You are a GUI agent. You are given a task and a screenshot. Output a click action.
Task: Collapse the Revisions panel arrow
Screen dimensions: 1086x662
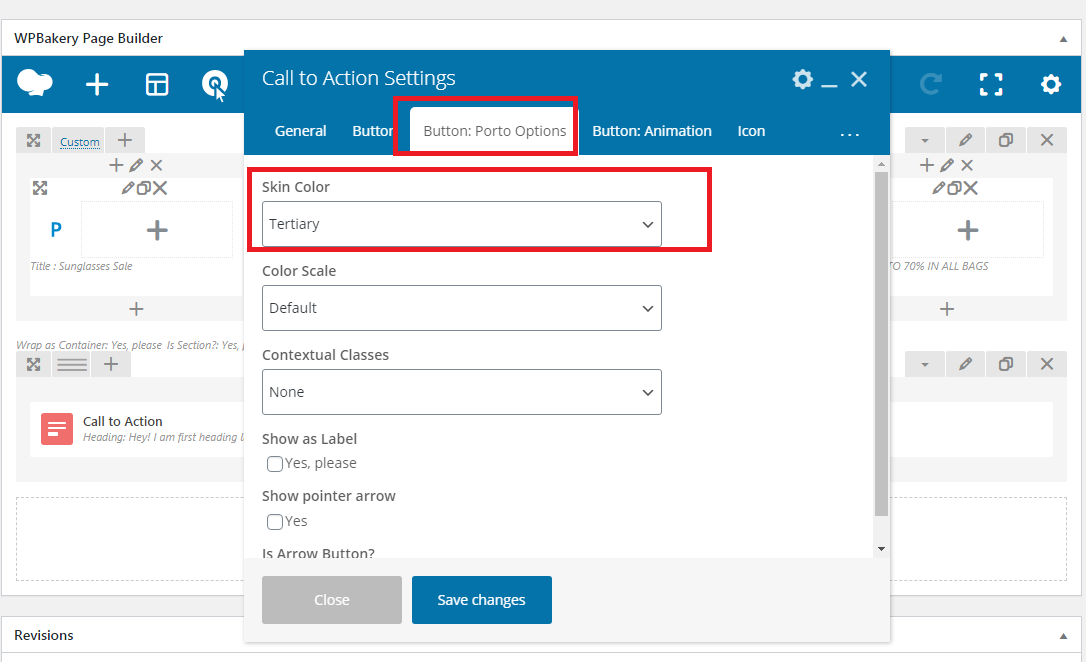1063,635
